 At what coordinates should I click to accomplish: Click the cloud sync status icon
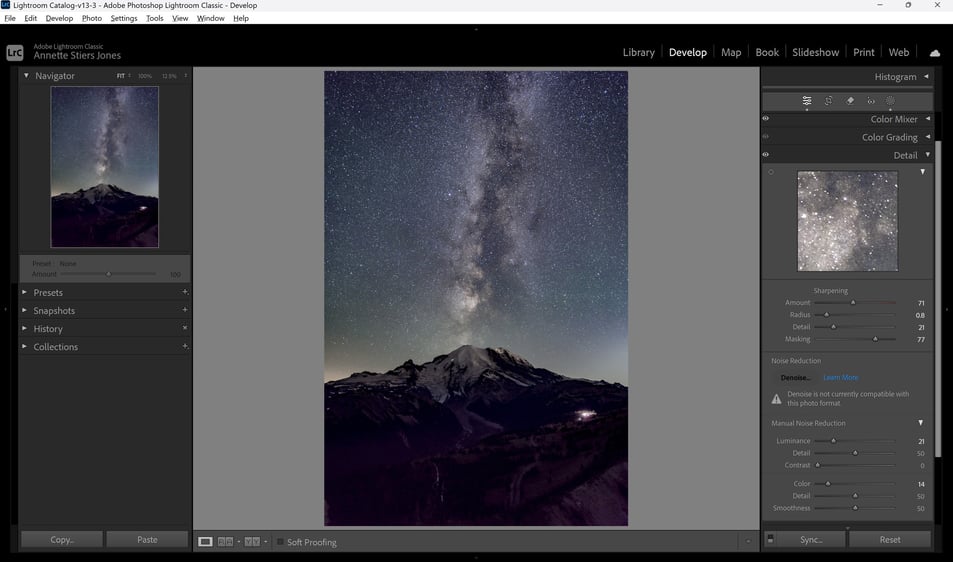(x=935, y=53)
